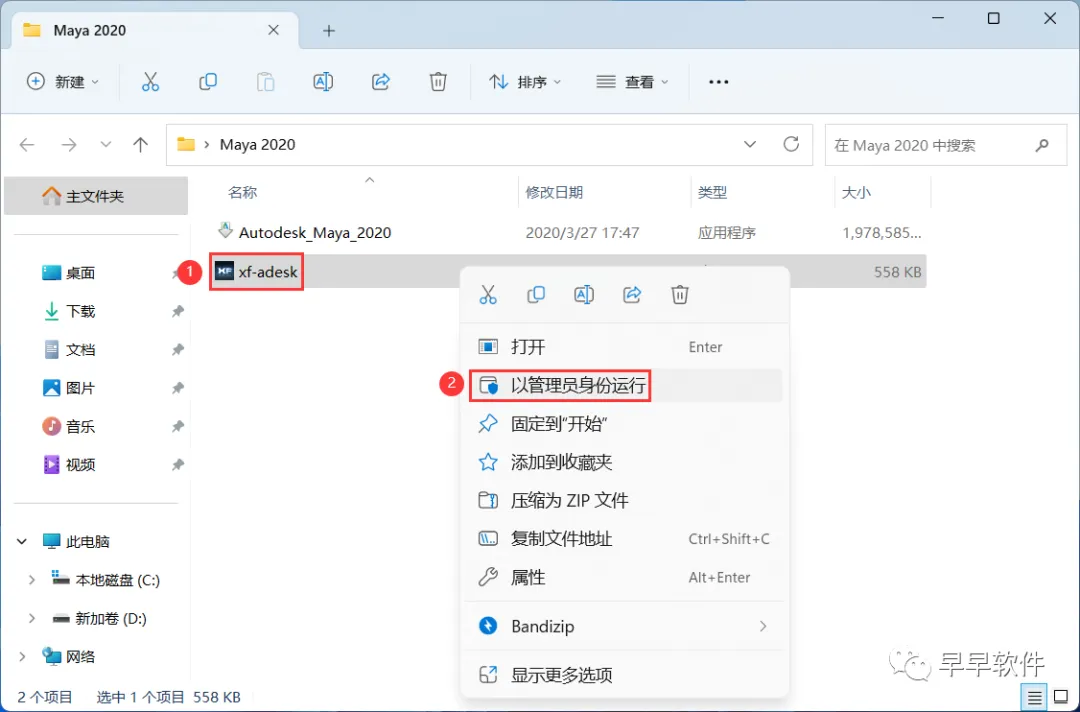Click Share icon in the context menu

pos(632,295)
